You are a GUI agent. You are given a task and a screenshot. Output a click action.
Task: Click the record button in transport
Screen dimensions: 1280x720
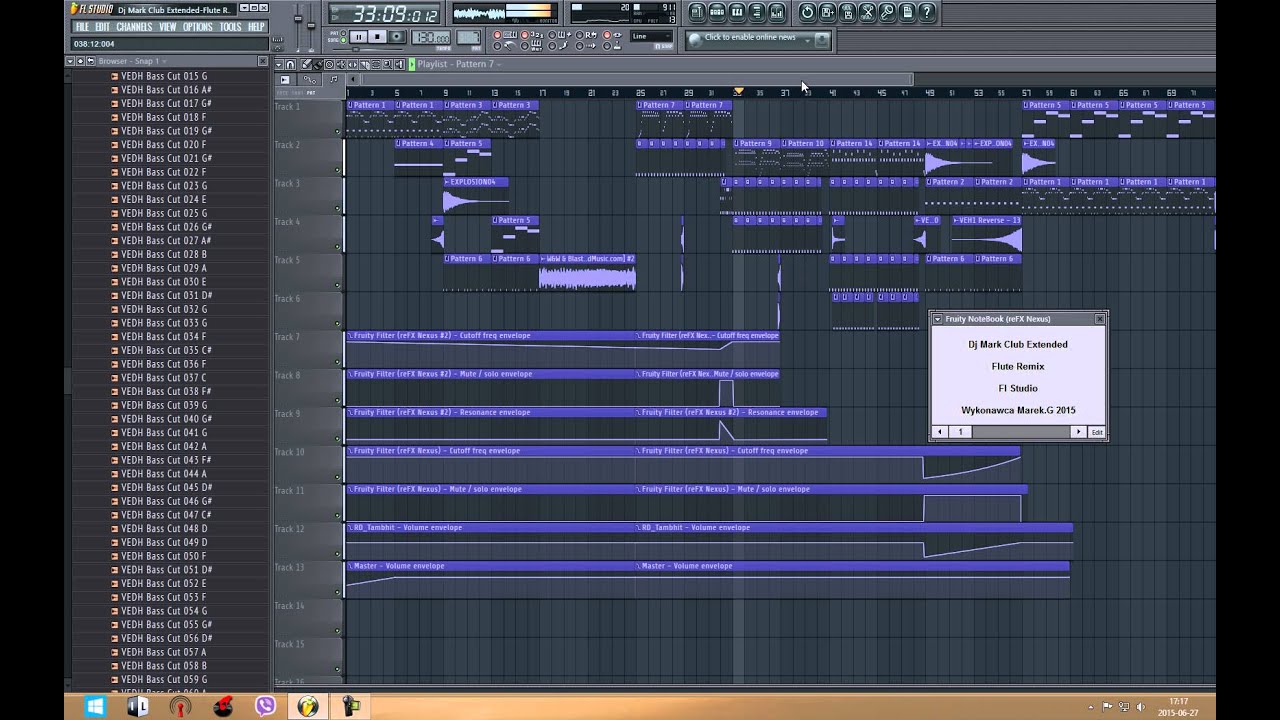(x=397, y=37)
